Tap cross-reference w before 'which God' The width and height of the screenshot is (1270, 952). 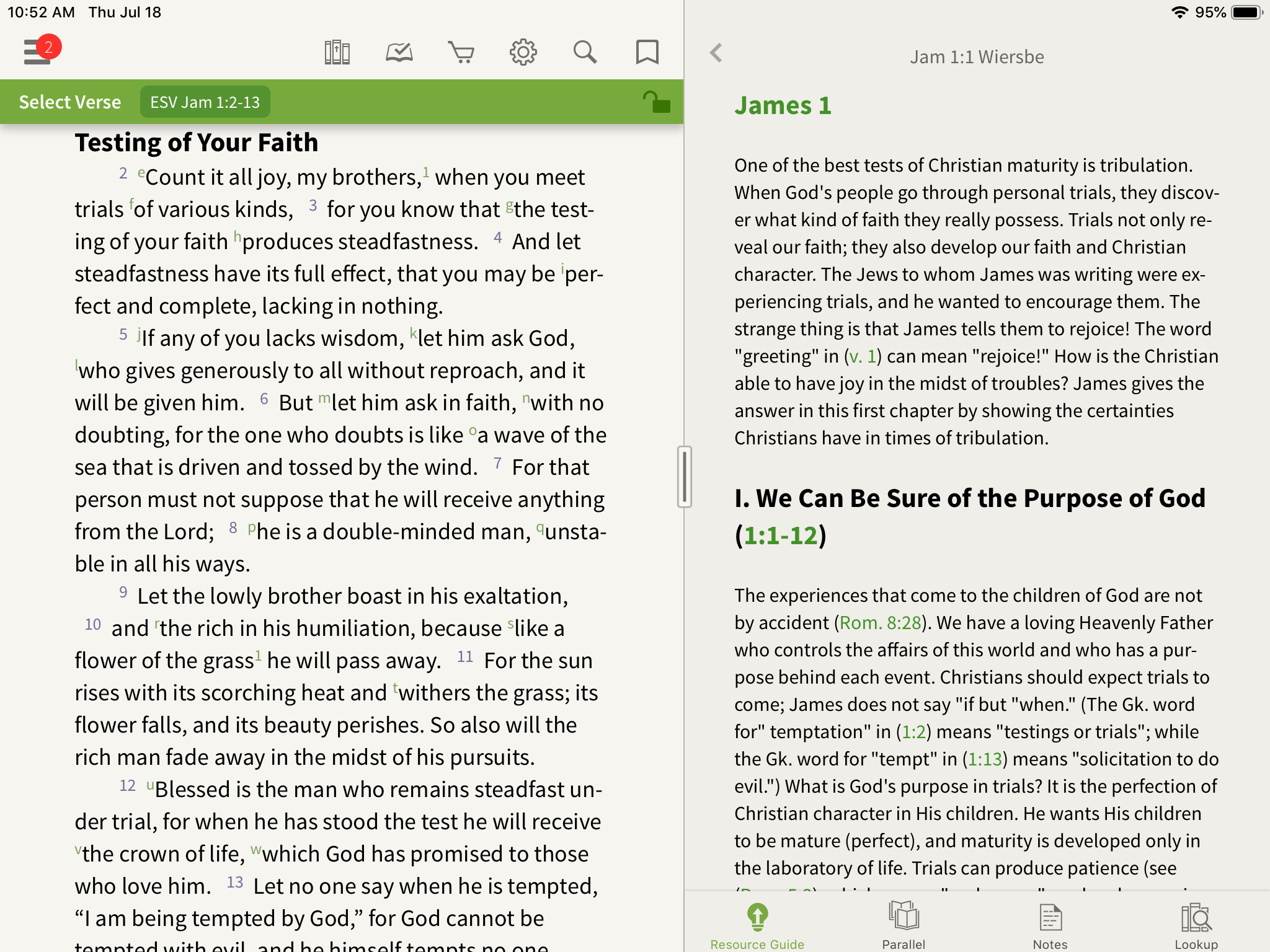(256, 850)
